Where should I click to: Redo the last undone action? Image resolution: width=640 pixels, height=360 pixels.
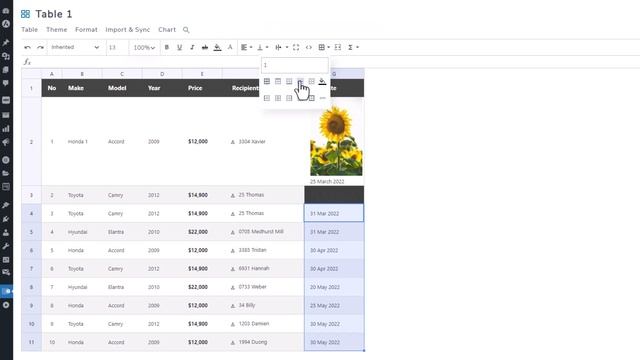[x=40, y=47]
